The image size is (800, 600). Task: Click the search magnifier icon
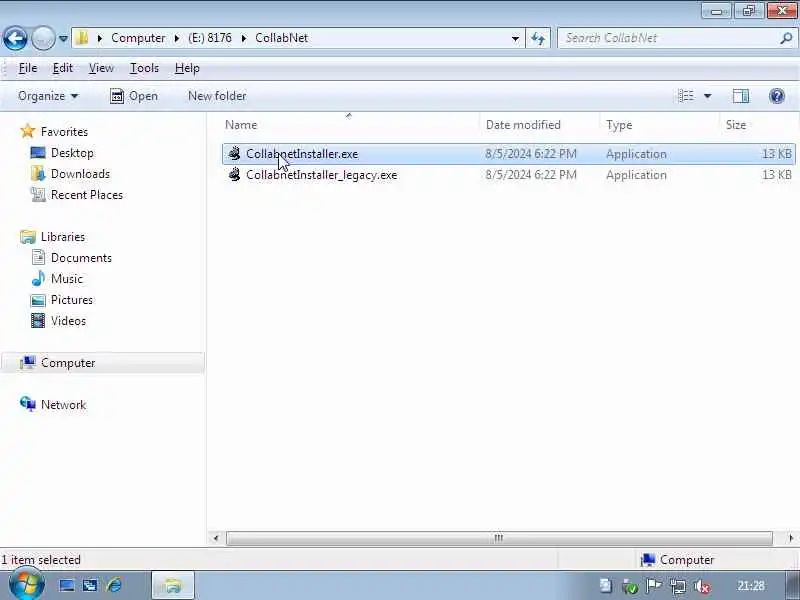pos(786,38)
